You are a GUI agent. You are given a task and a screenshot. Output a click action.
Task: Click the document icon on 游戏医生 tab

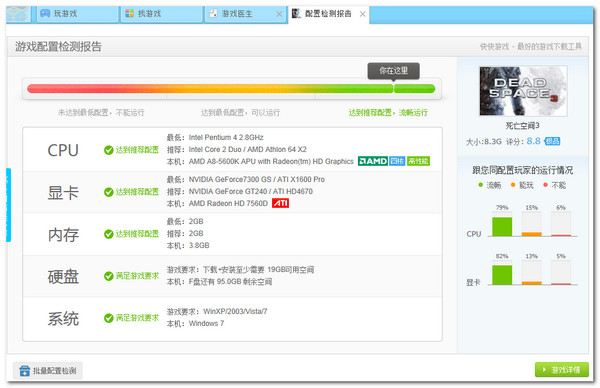(214, 13)
